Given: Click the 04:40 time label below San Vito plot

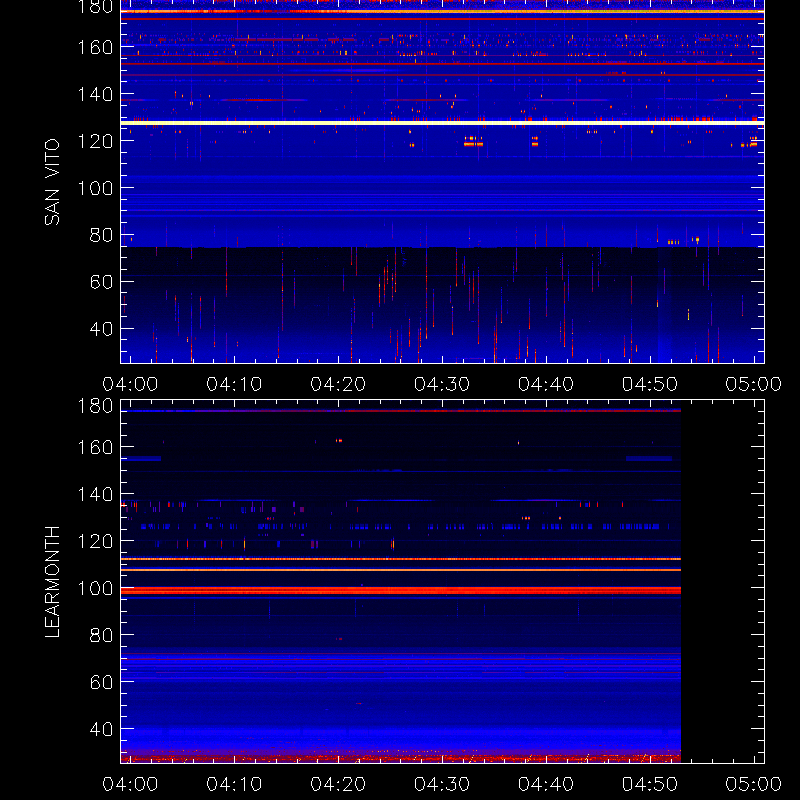Looking at the screenshot, I should tap(546, 384).
